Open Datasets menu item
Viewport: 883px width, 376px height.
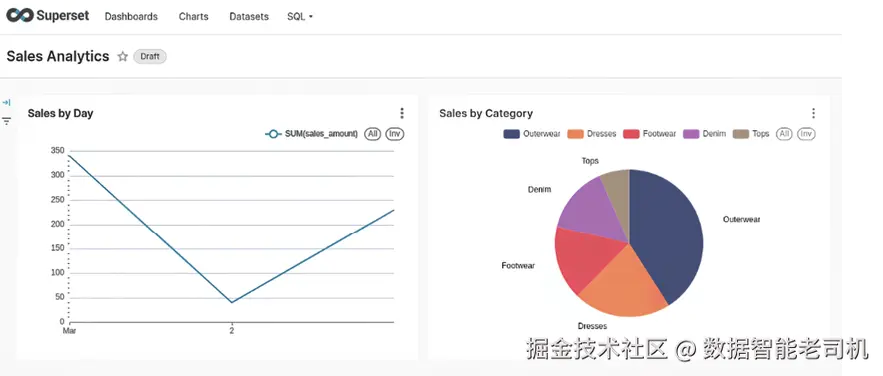[249, 17]
